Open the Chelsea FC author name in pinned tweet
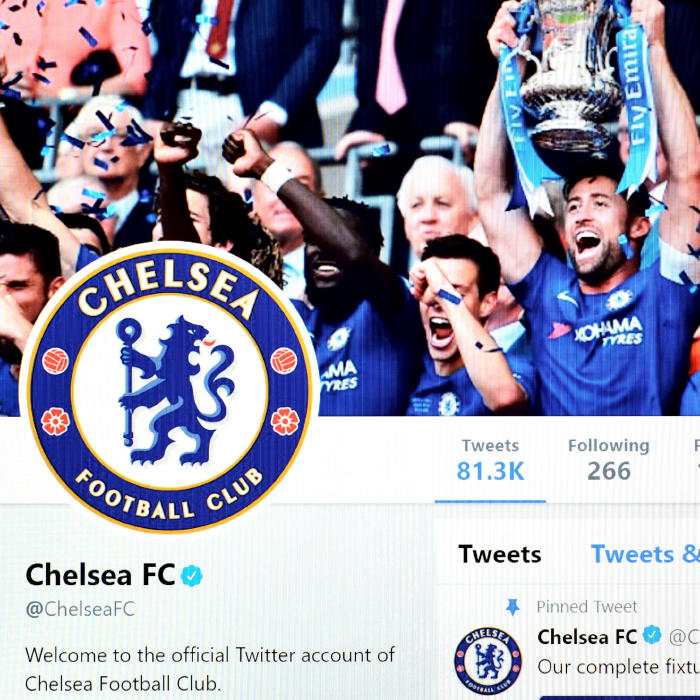Screen dimensions: 700x700 tap(587, 637)
